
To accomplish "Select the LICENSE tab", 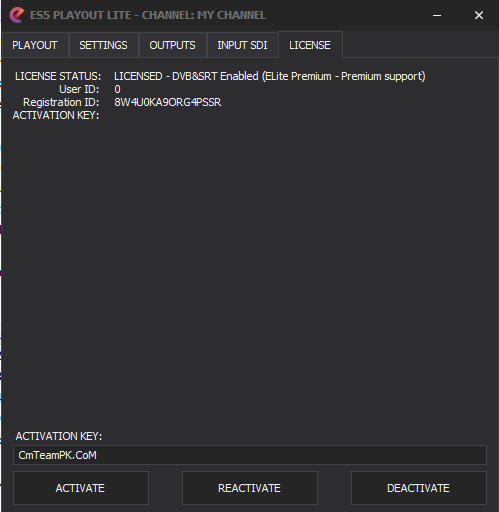I will pyautogui.click(x=310, y=45).
